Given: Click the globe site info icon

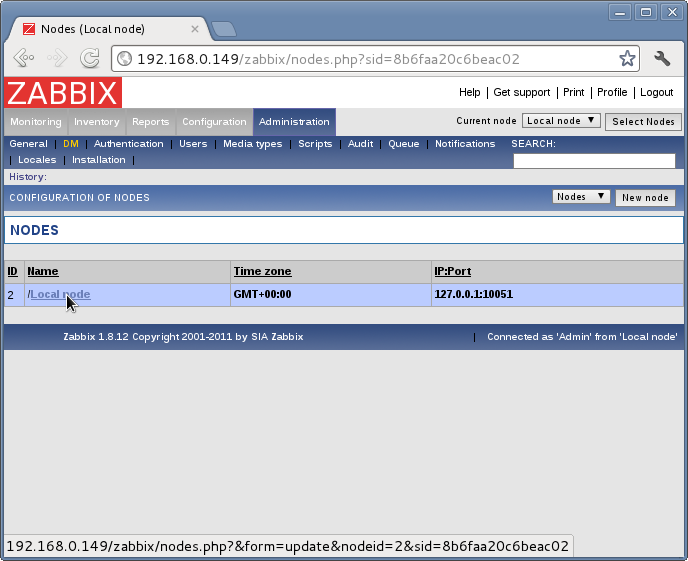Looking at the screenshot, I should 124,59.
